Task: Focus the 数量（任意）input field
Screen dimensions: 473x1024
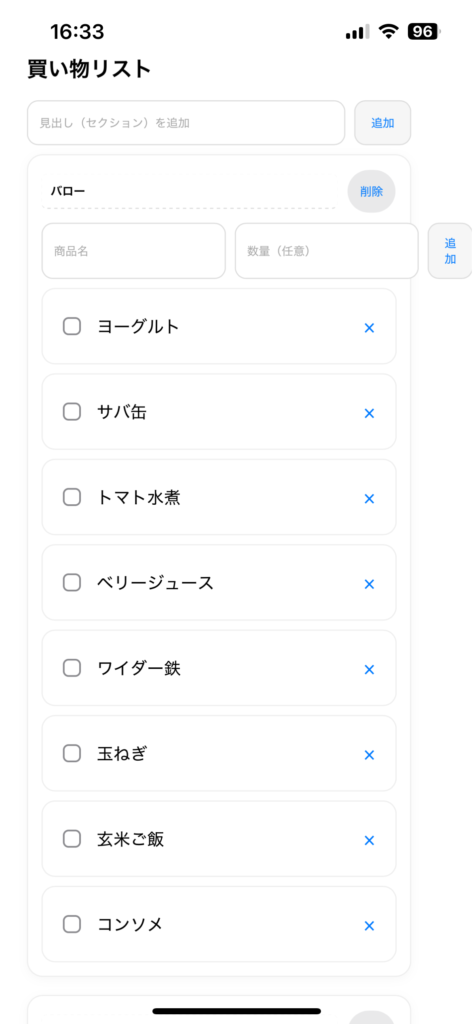Action: (x=327, y=251)
